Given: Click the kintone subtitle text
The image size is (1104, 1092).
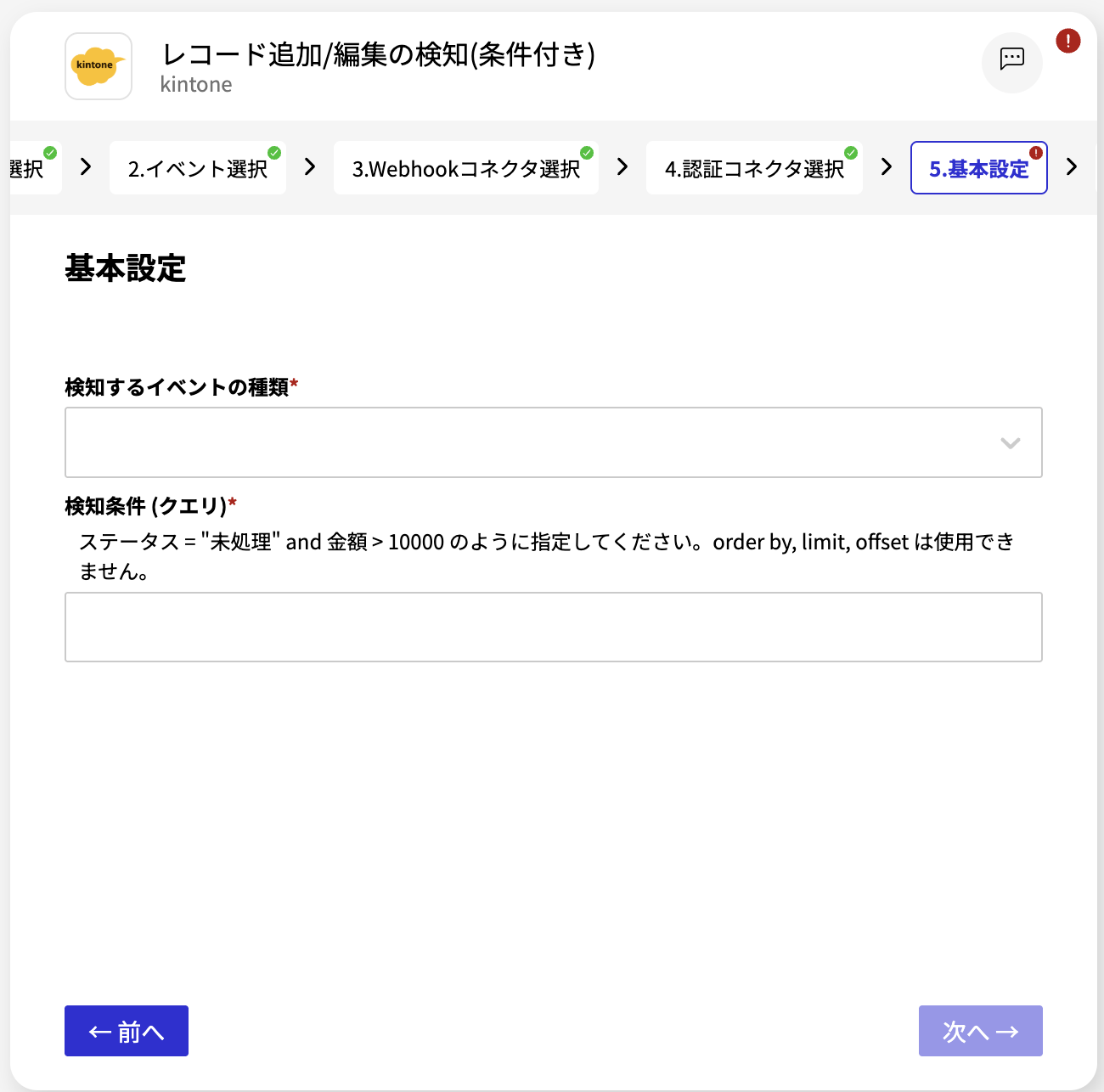Looking at the screenshot, I should point(196,85).
